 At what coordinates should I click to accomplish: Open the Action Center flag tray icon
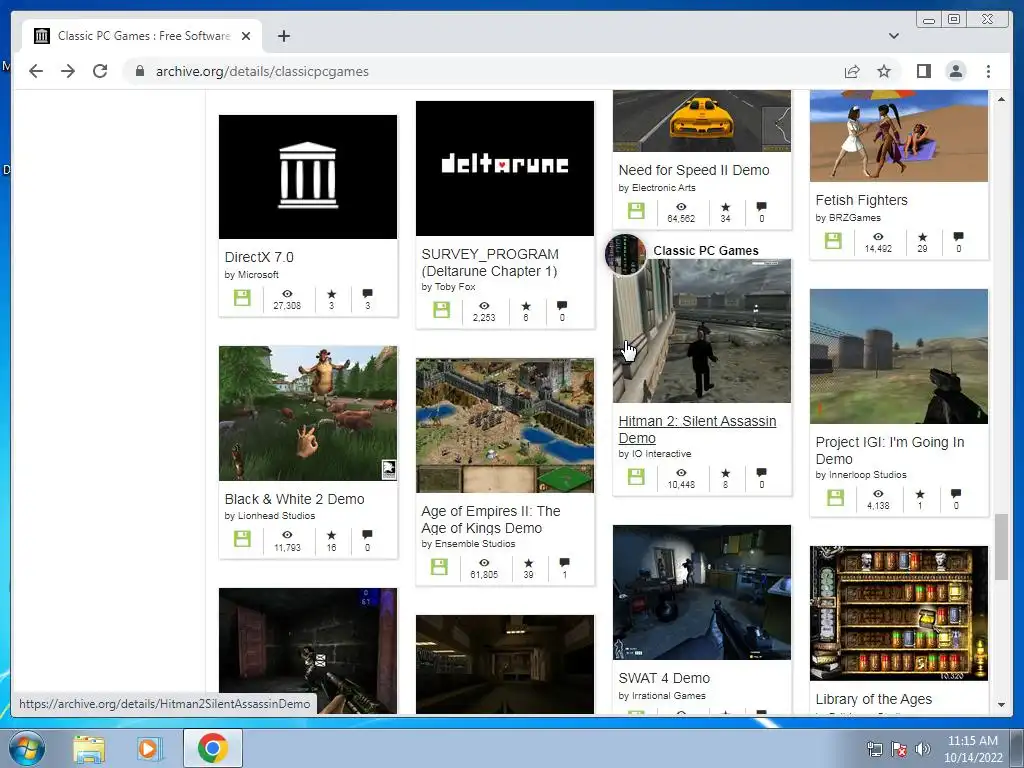[899, 749]
